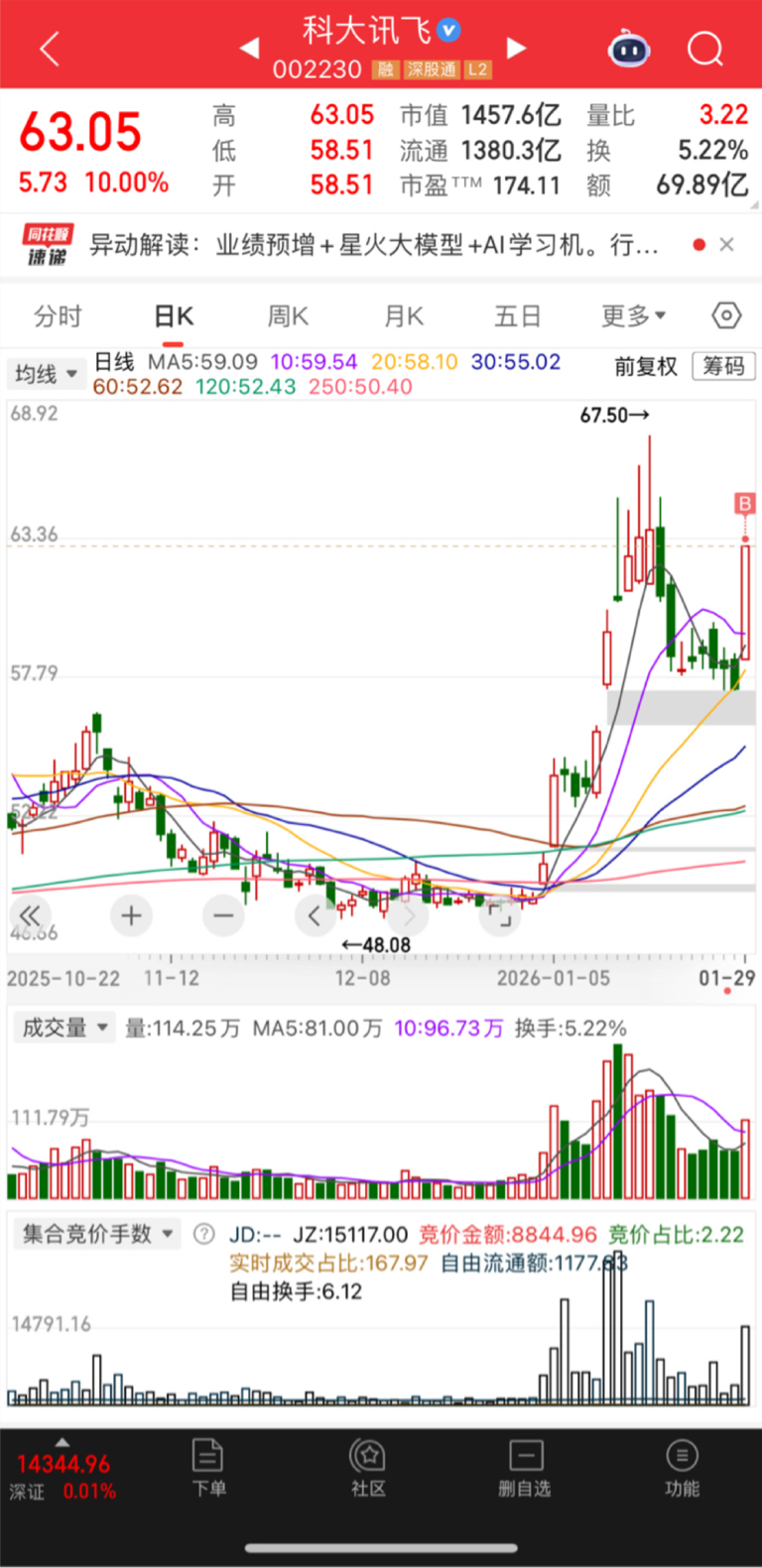Open the 均线 indicator dropdown

pos(46,374)
